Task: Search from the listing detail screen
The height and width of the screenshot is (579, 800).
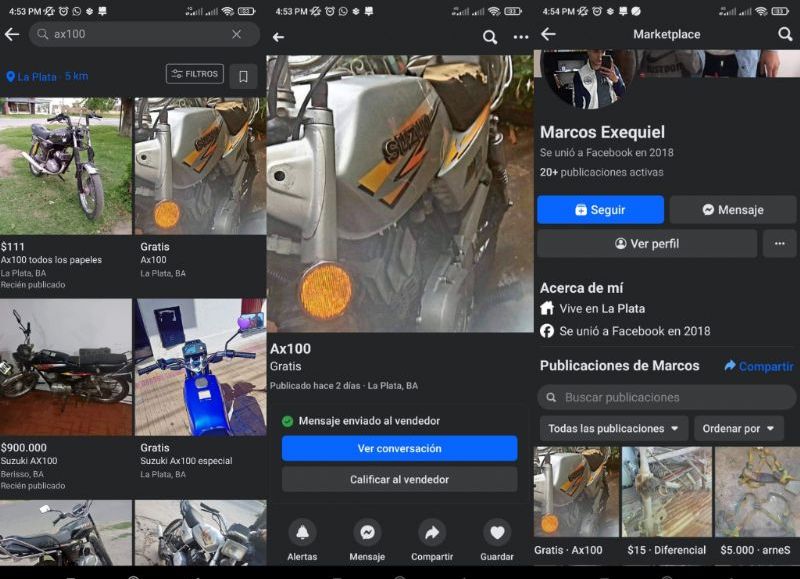Action: click(x=490, y=37)
